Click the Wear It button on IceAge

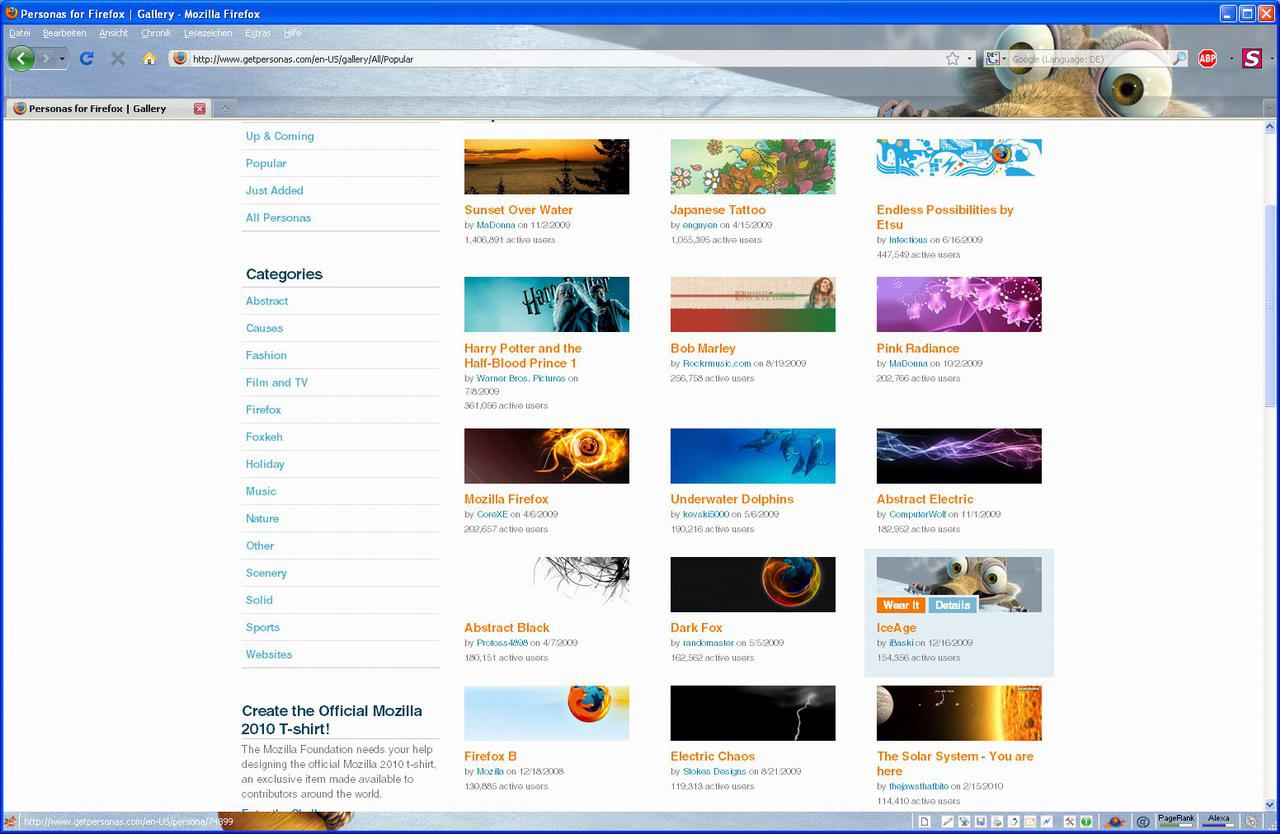click(x=901, y=605)
